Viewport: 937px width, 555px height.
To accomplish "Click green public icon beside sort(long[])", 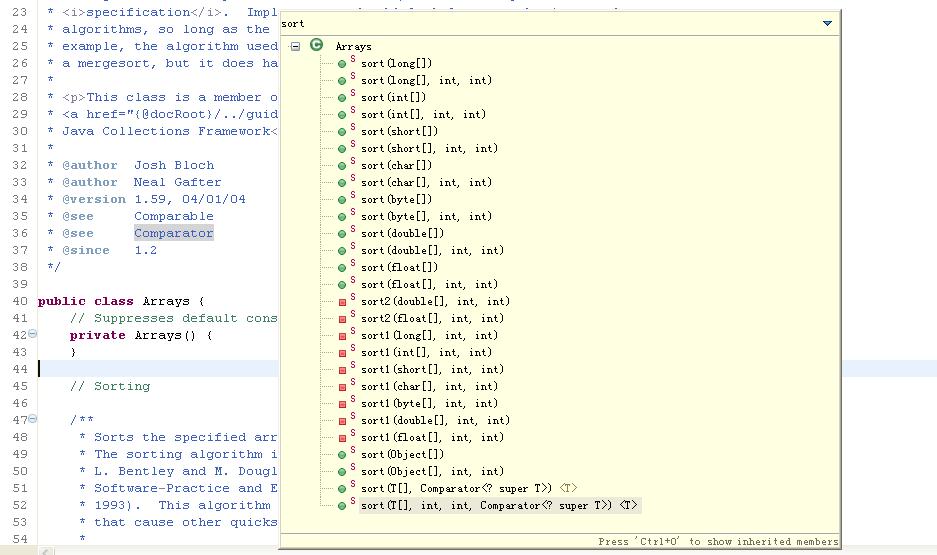I will point(342,64).
